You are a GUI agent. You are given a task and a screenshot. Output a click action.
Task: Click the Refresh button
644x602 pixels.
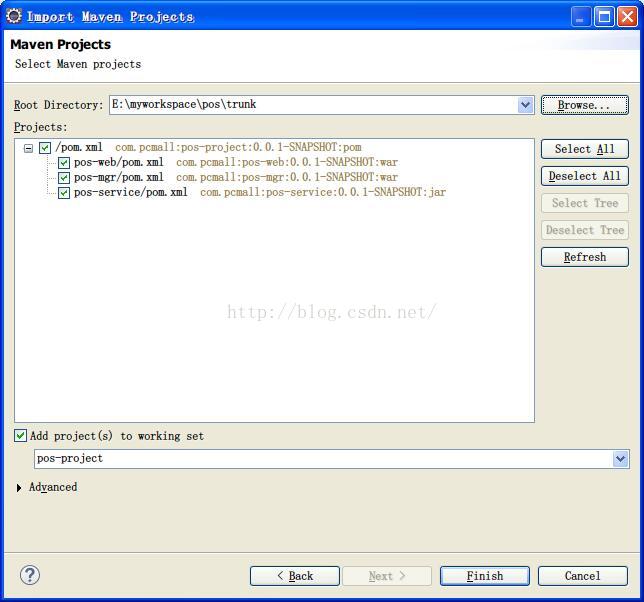[584, 257]
